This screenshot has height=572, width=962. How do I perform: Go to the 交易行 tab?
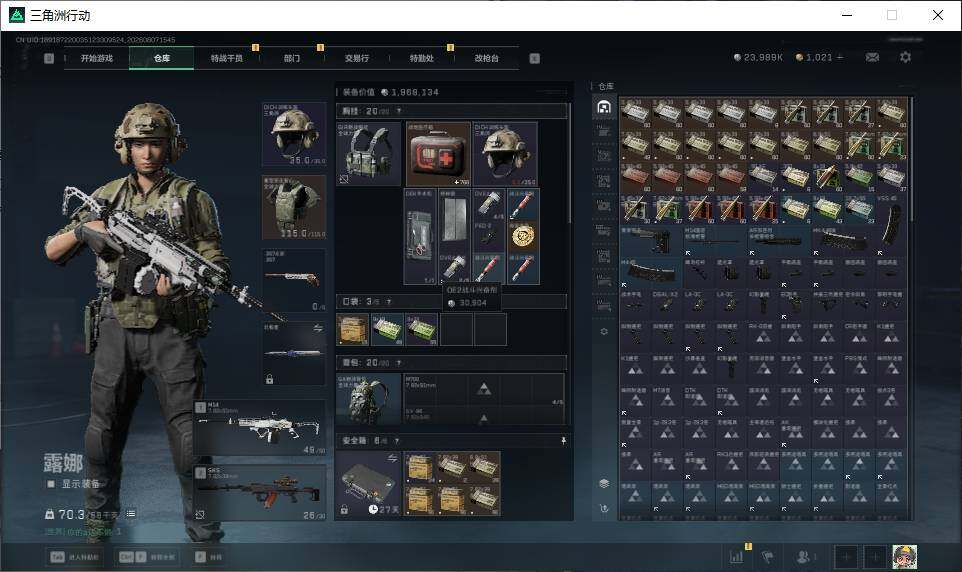357,58
